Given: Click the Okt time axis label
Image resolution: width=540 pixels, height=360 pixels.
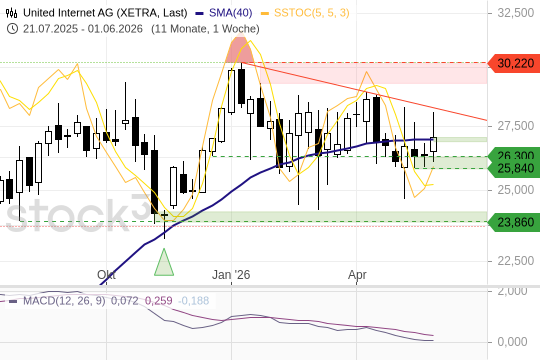Looking at the screenshot, I should pos(106,275).
